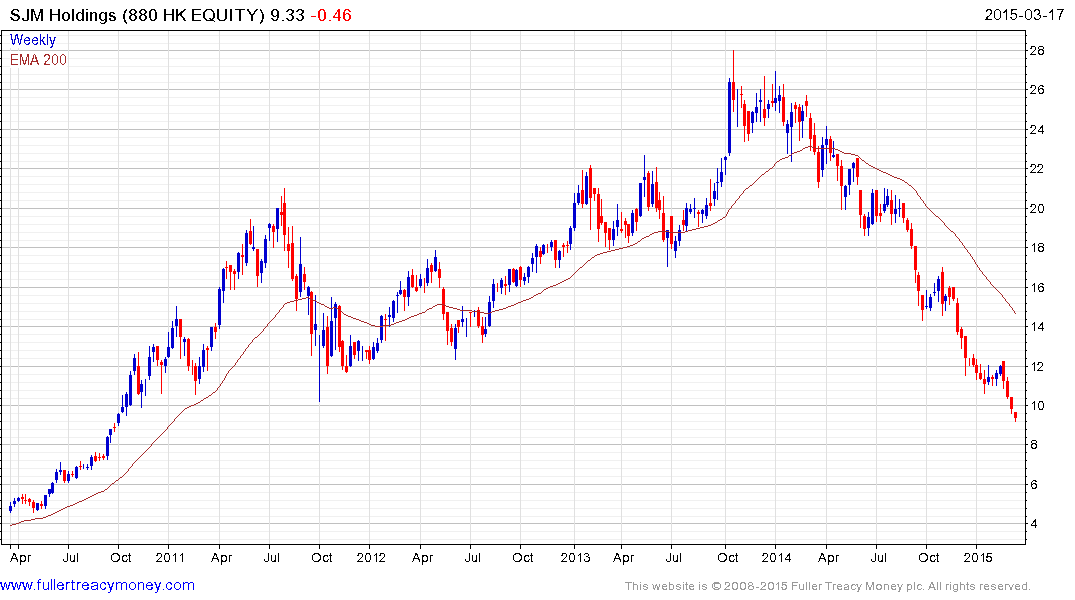Click the 28 price axis label
The image size is (1075, 600).
click(x=1037, y=50)
